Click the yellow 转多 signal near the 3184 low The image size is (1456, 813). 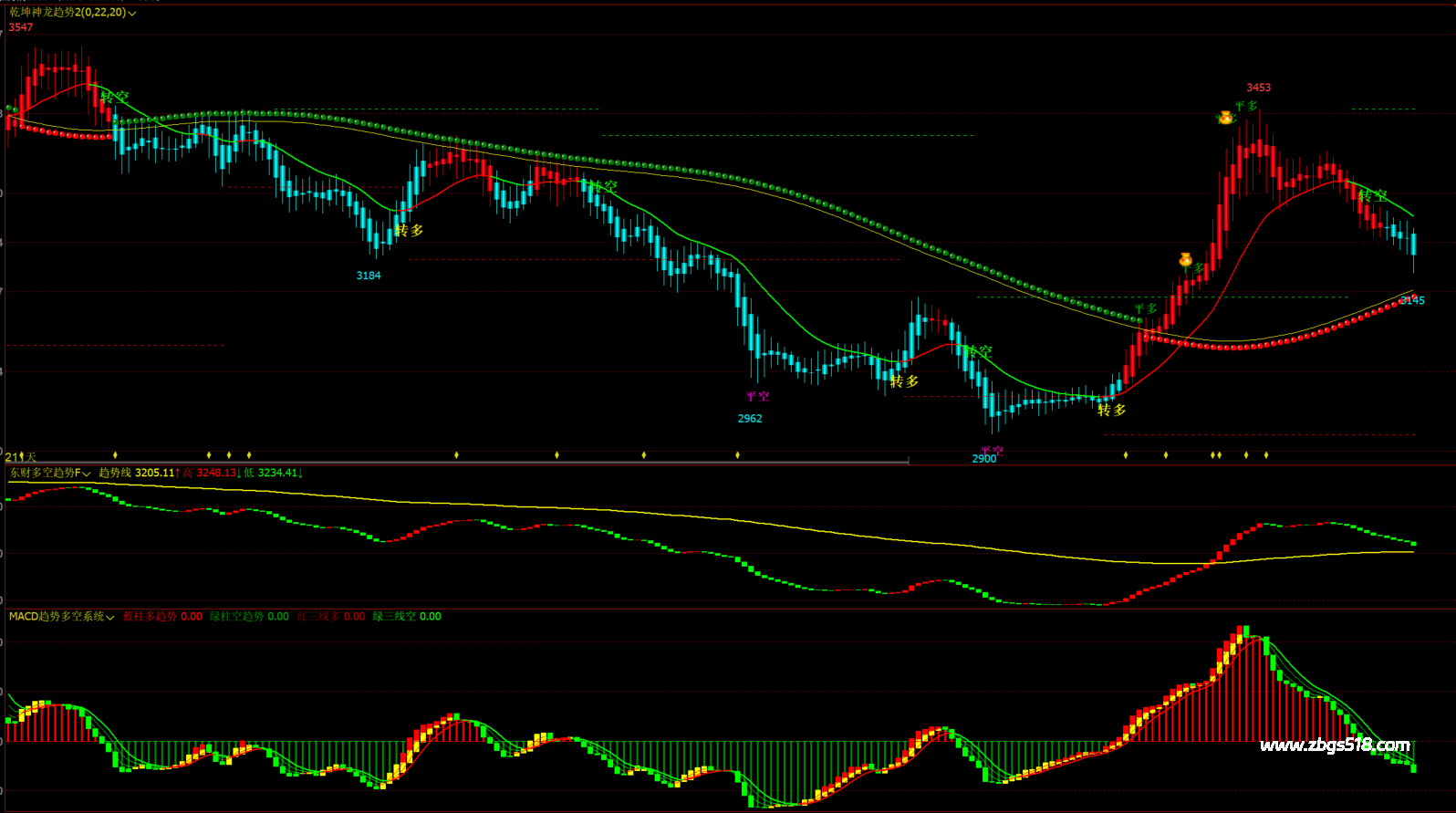(x=409, y=231)
